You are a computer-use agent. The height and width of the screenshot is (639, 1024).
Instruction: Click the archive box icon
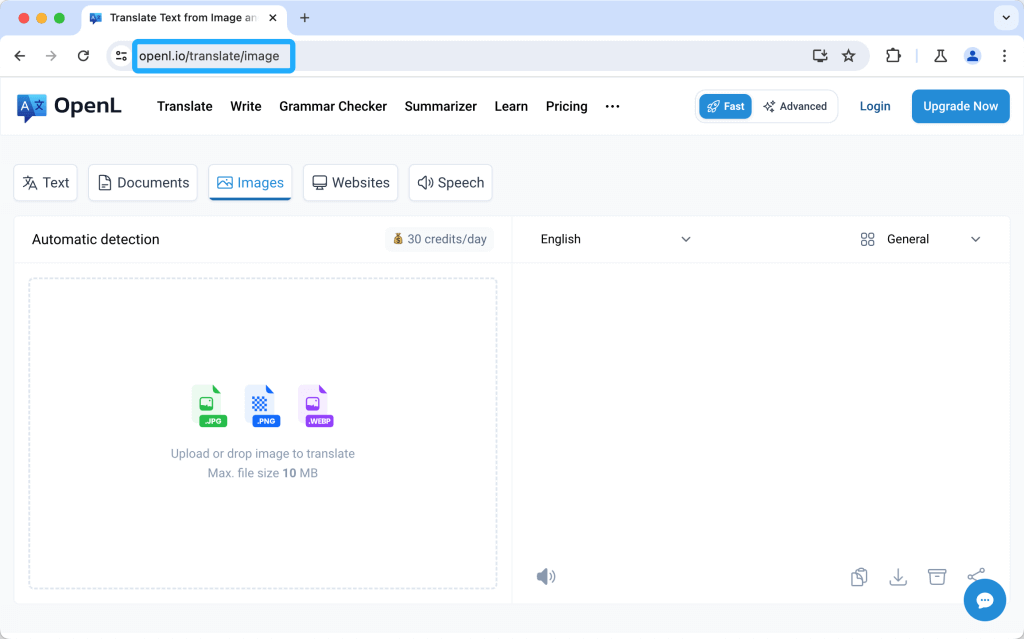937,577
